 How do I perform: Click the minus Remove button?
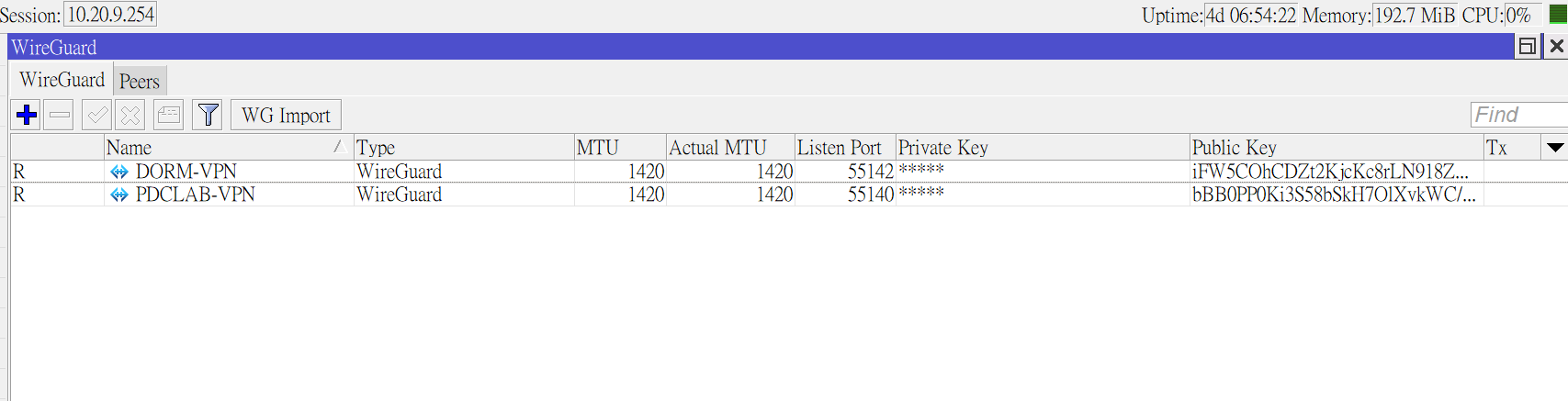60,115
